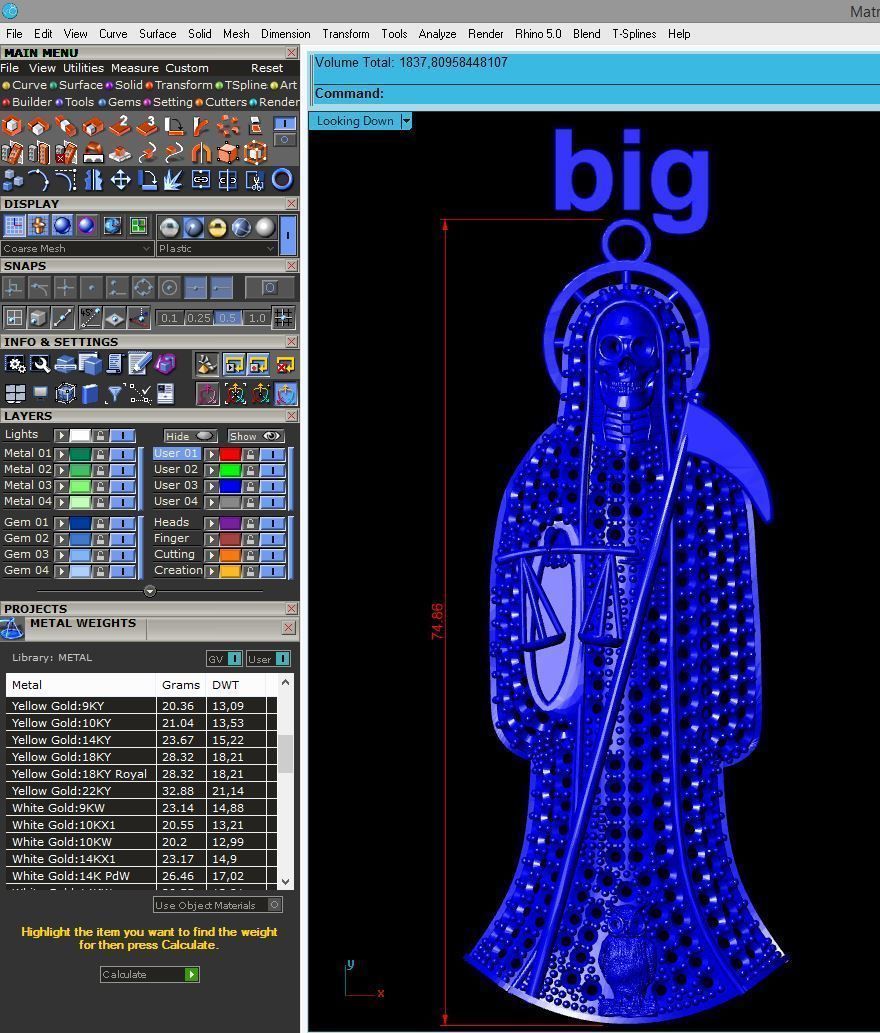This screenshot has height=1033, width=880.
Task: Open the Surface menu in menu bar
Action: coord(157,34)
